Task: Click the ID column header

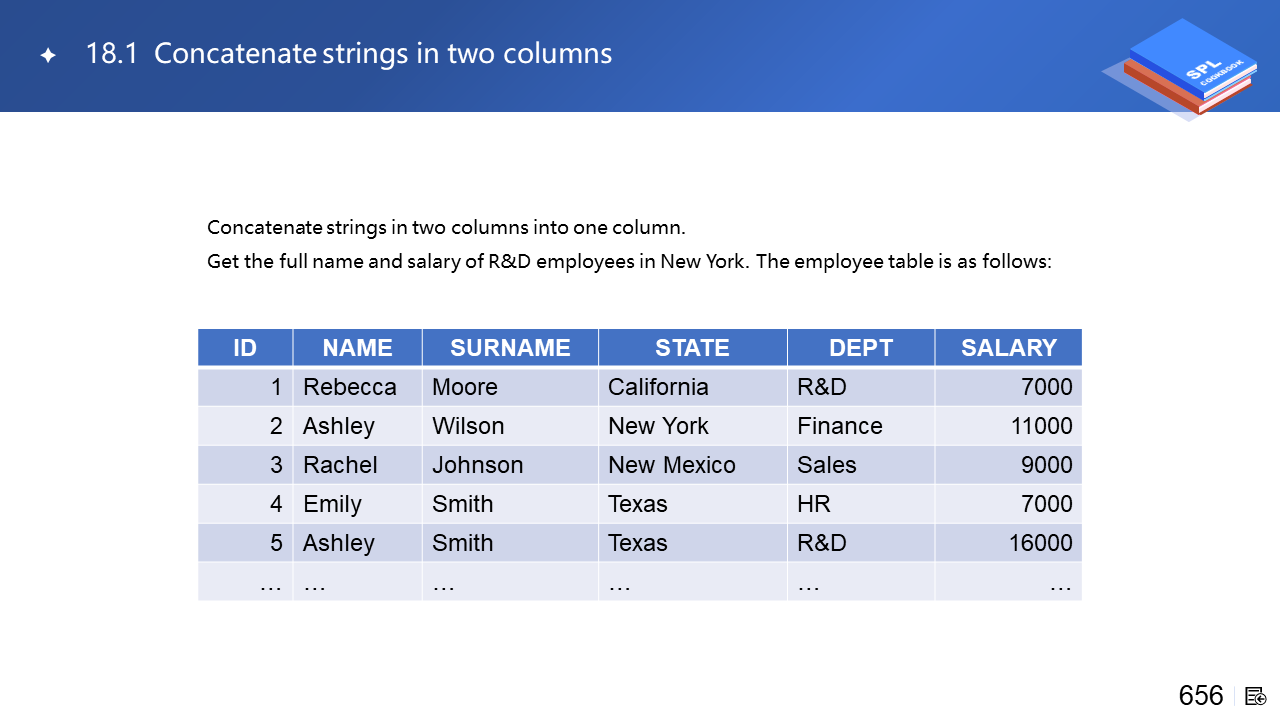Action: point(245,348)
